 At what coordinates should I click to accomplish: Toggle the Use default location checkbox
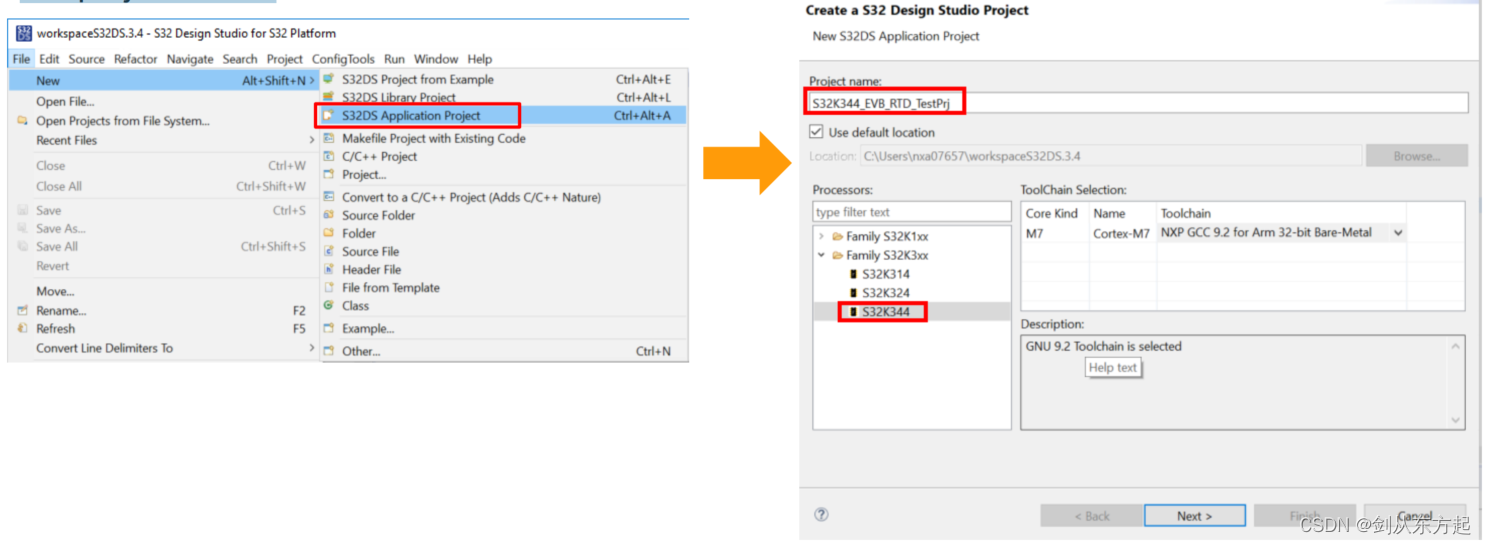point(816,132)
